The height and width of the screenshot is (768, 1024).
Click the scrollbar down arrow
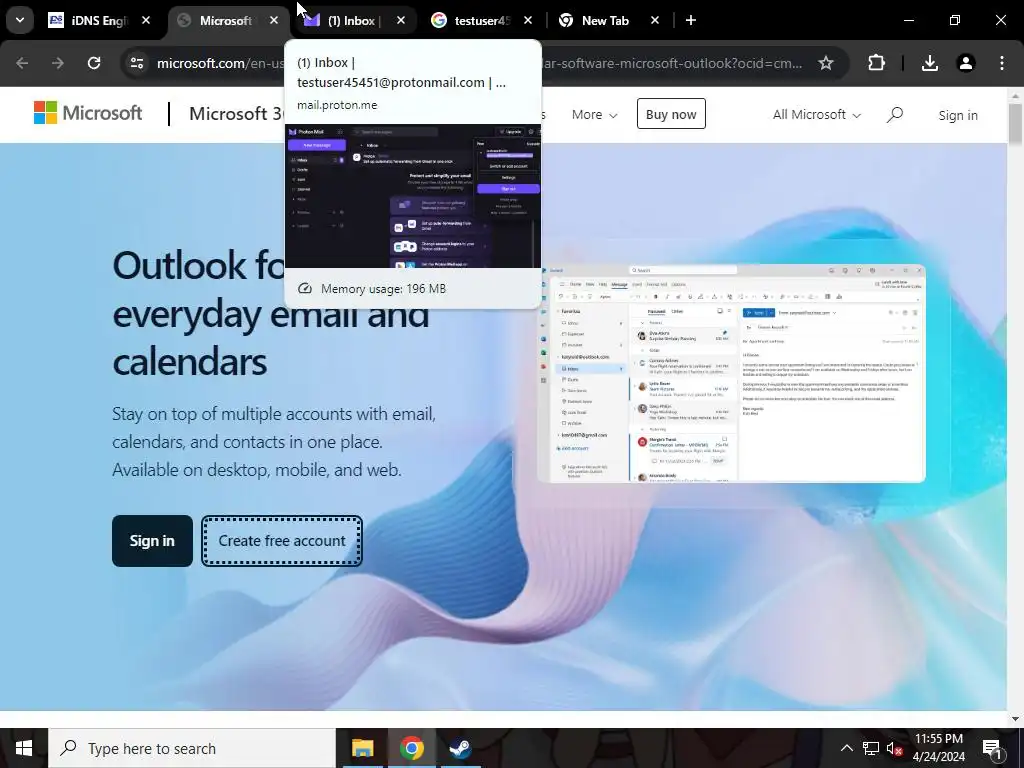(x=1015, y=719)
